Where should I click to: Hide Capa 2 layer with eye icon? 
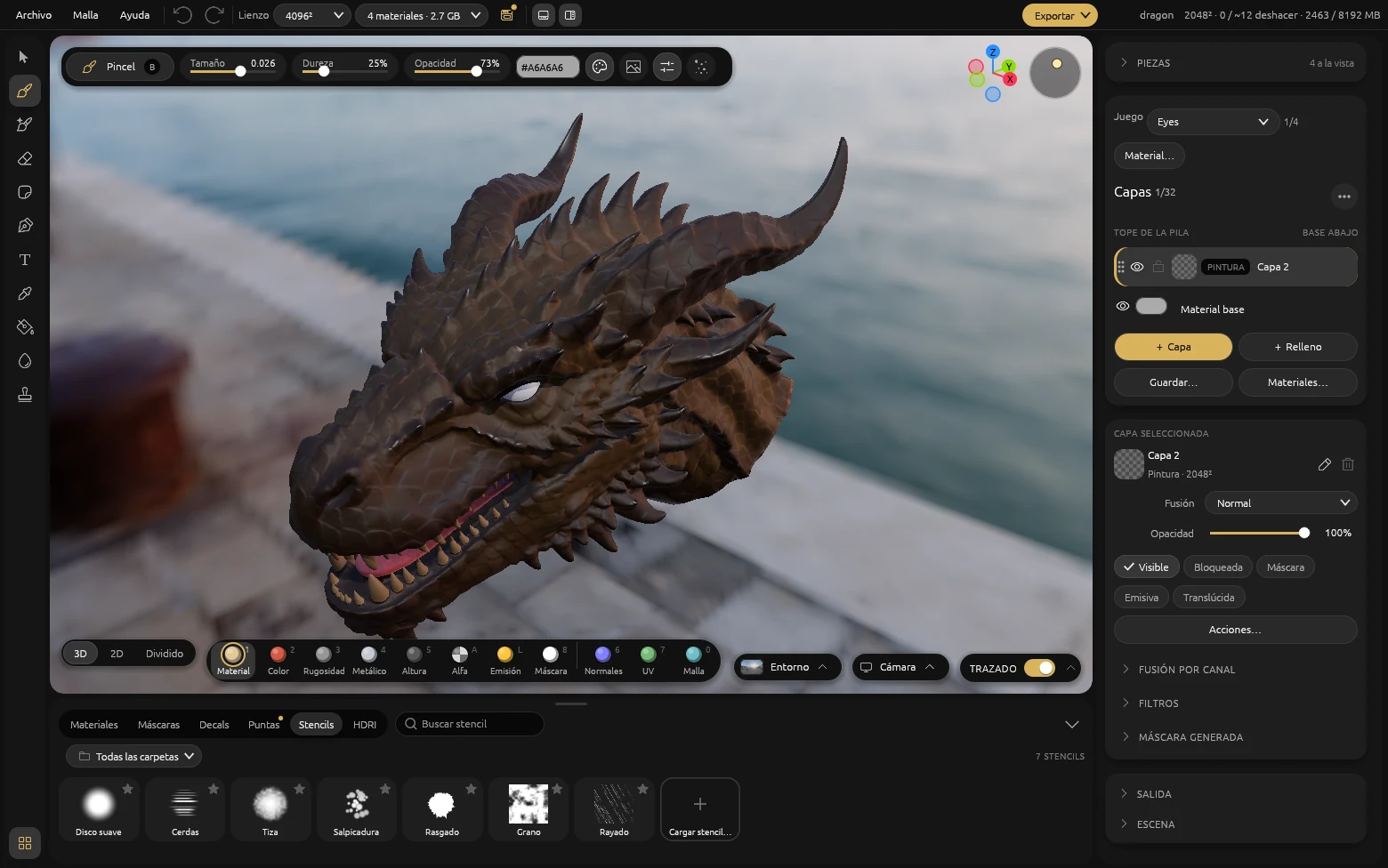1137,267
